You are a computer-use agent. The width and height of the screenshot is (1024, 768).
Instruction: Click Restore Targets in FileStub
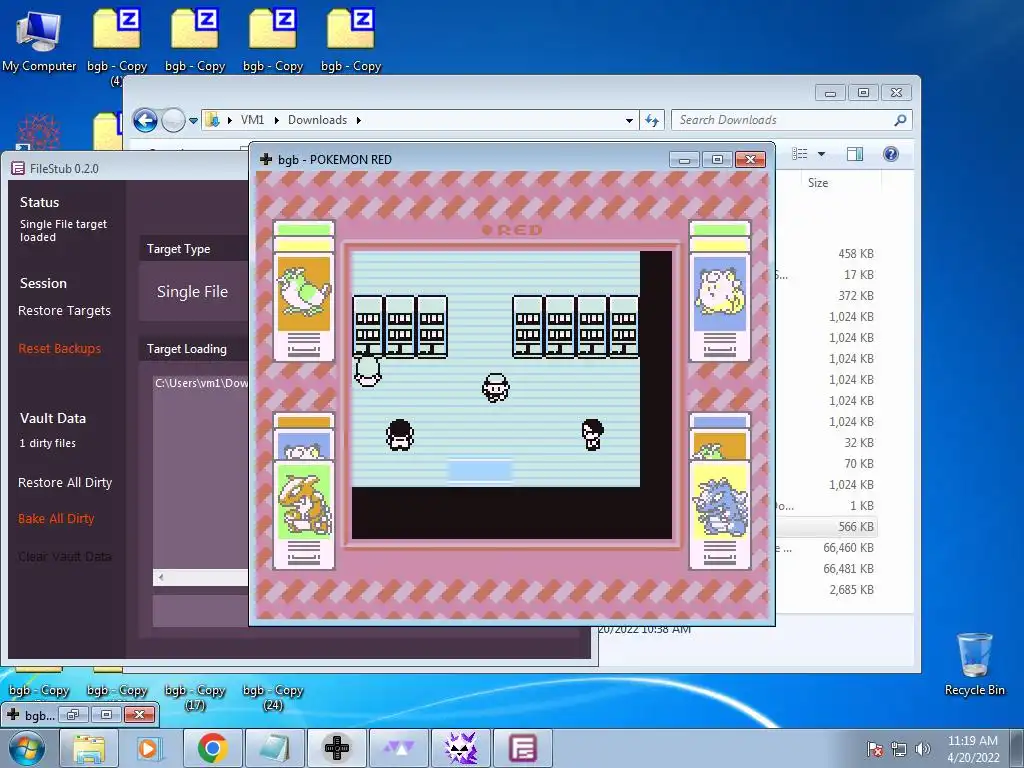[64, 311]
